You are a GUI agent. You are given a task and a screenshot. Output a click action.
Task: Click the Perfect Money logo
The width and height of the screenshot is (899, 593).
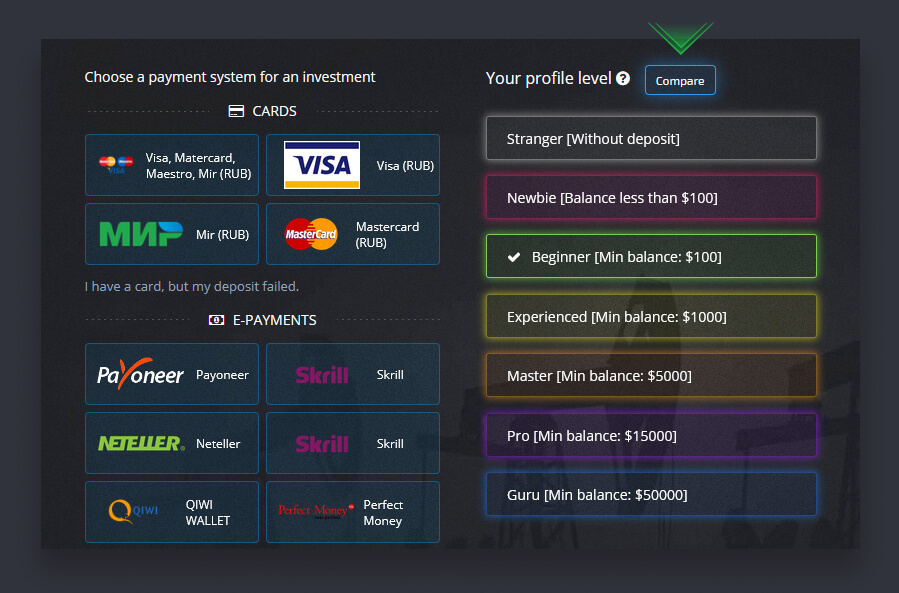click(315, 512)
